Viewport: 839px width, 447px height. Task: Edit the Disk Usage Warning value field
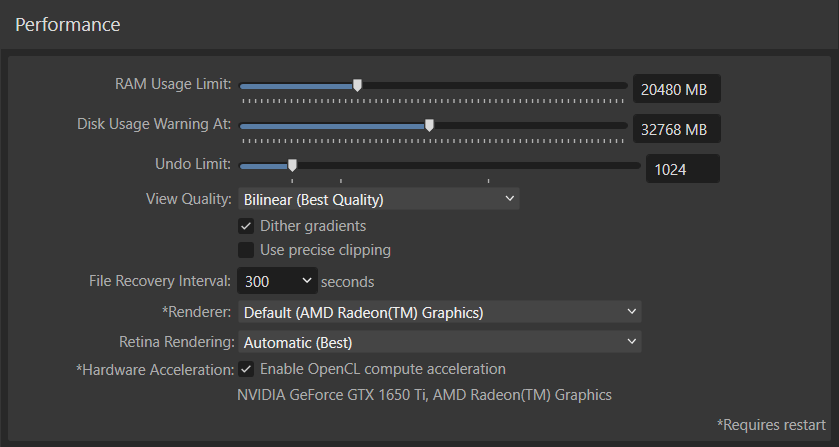click(676, 129)
